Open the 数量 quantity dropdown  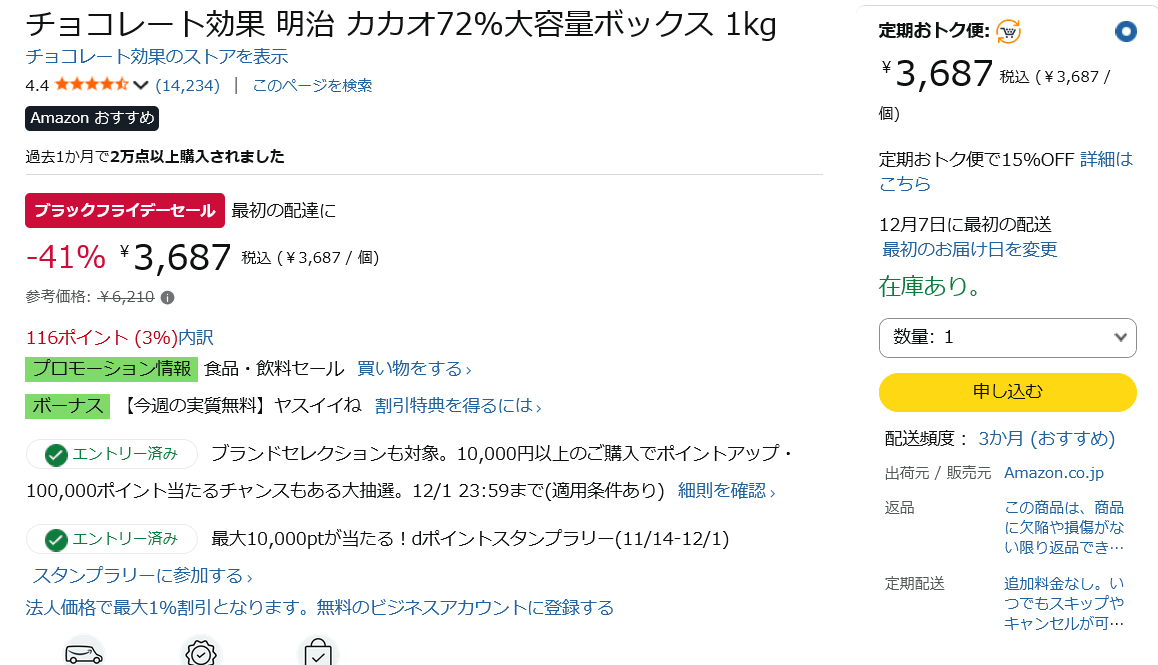pos(1007,337)
